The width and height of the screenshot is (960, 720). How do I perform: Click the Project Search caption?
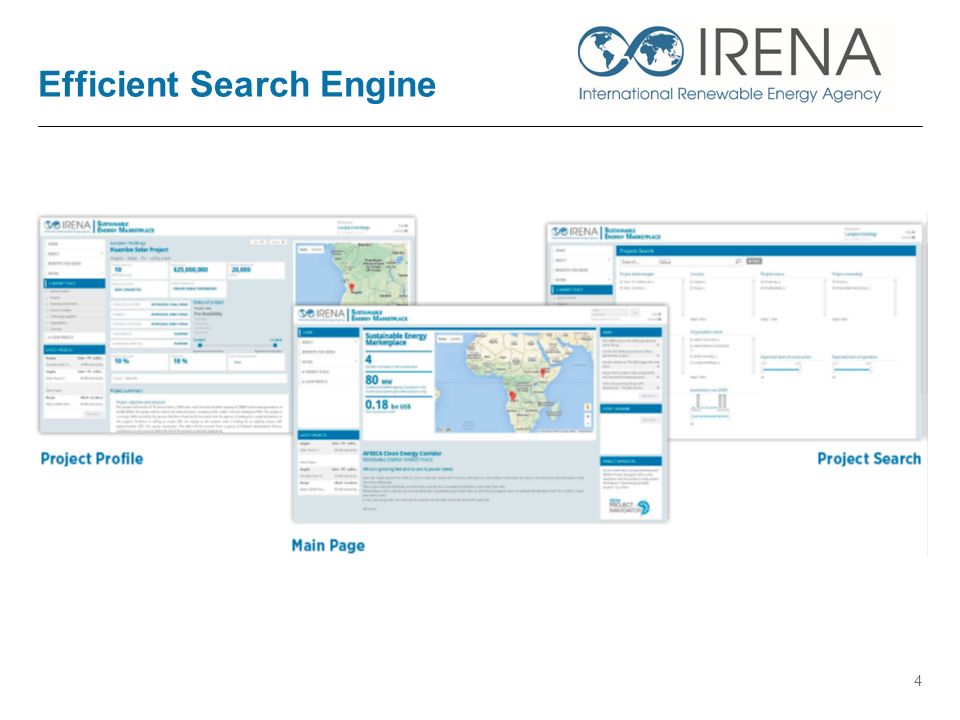(869, 459)
